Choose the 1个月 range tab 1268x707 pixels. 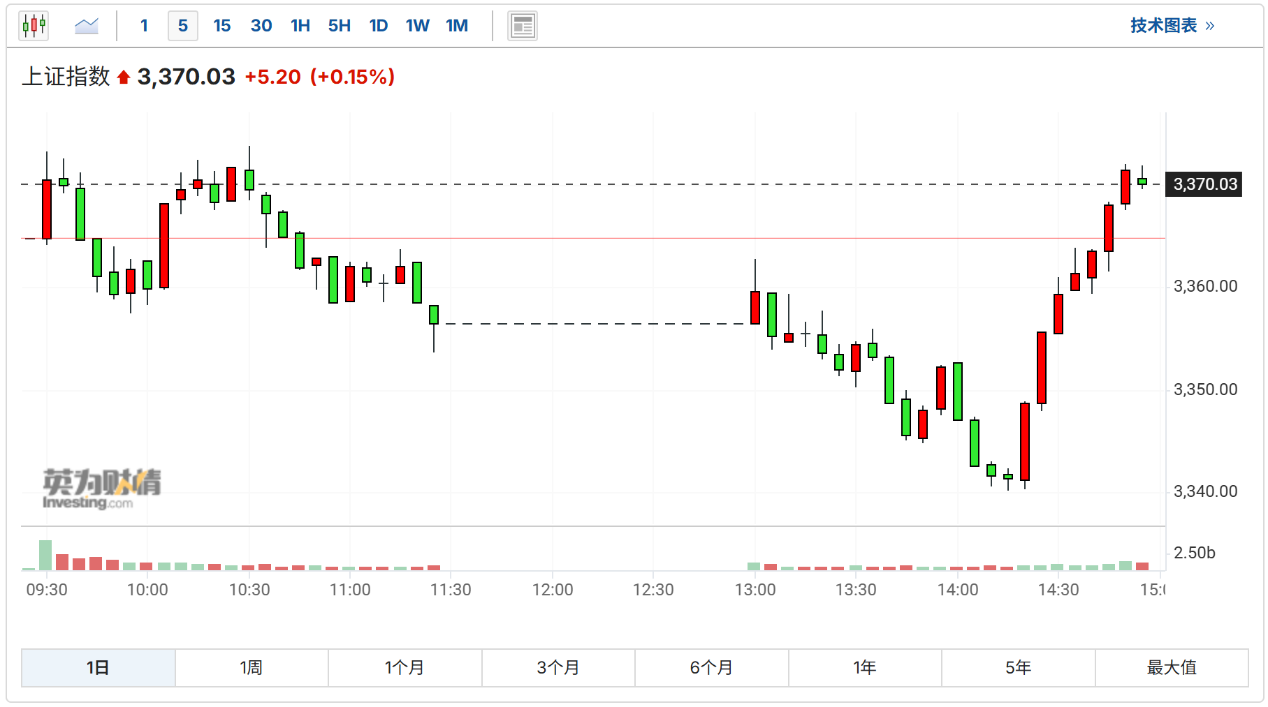point(405,668)
